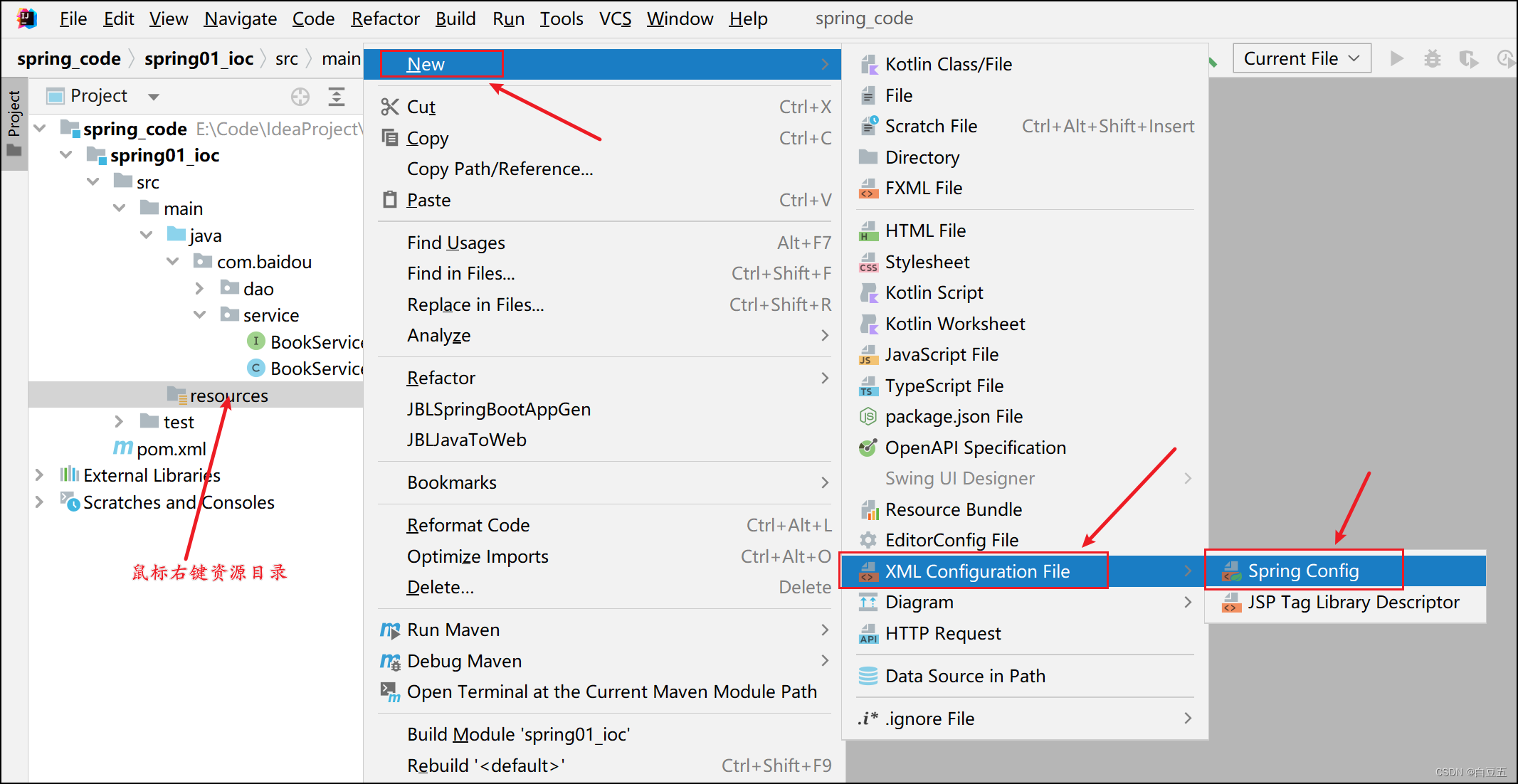The image size is (1518, 784).
Task: Select the pom.xml Maven file
Action: (171, 449)
